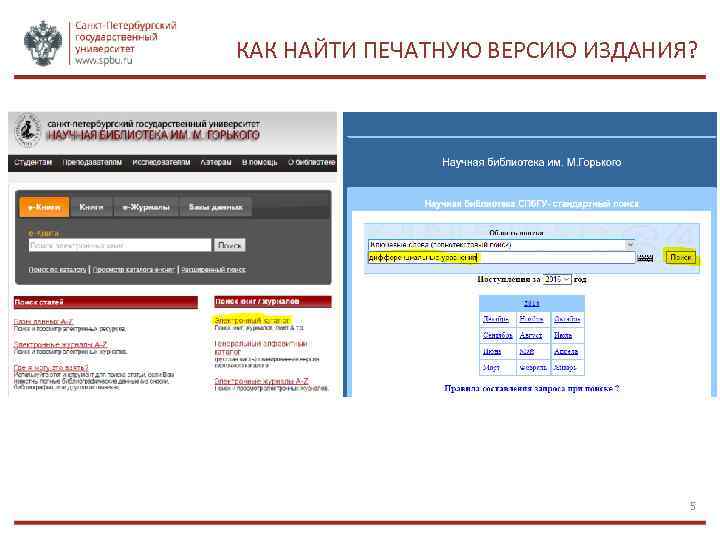720x540 pixels.
Task: Click the 'Февраль' cell in months table
Action: (x=533, y=368)
